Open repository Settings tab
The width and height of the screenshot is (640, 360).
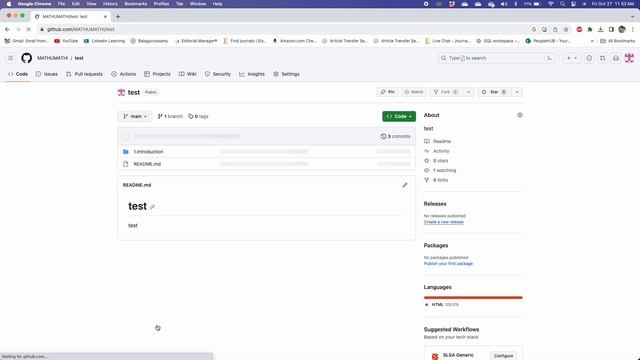286,74
